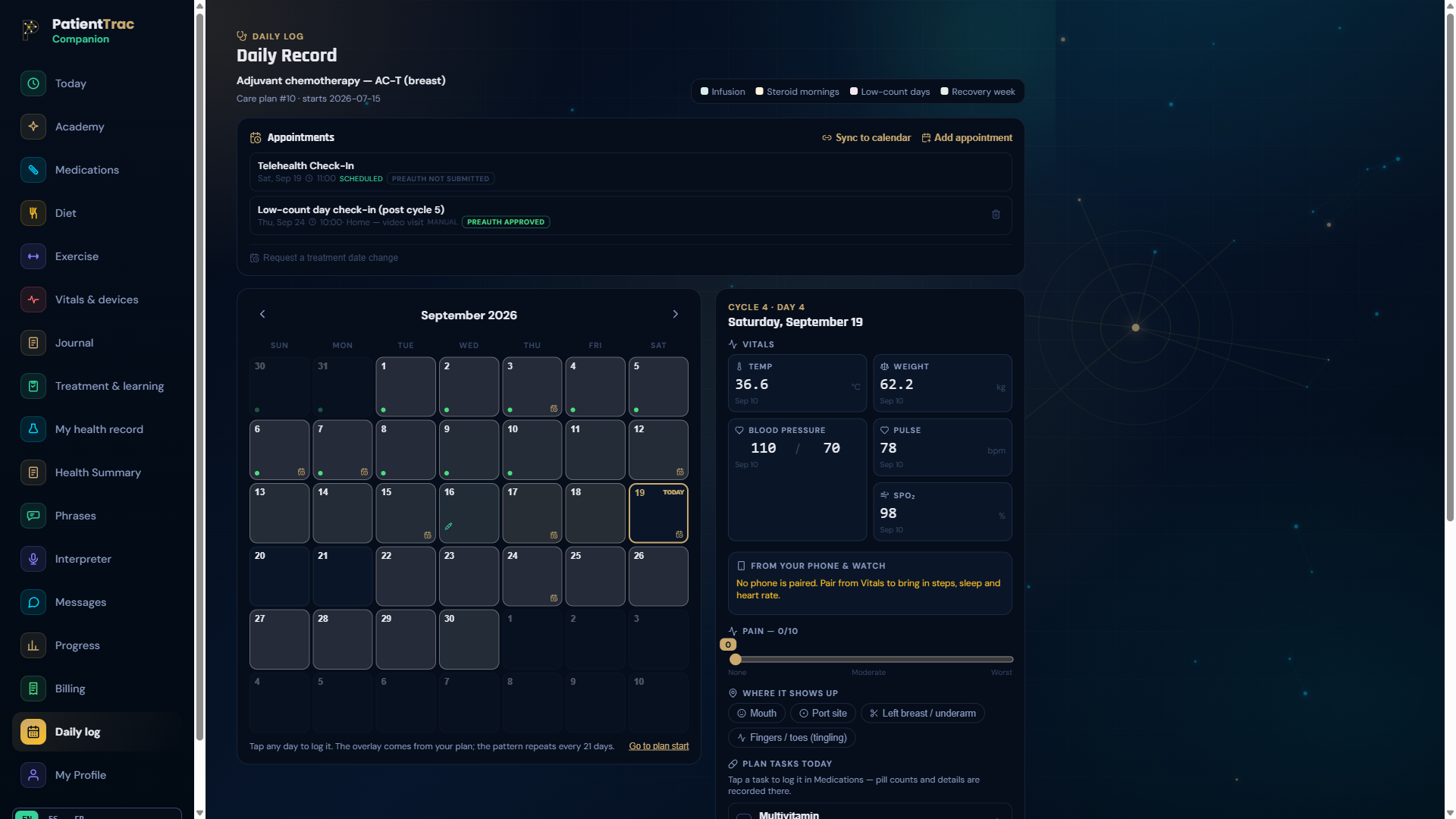Go to the previous month
The image size is (1456, 819).
(x=262, y=314)
